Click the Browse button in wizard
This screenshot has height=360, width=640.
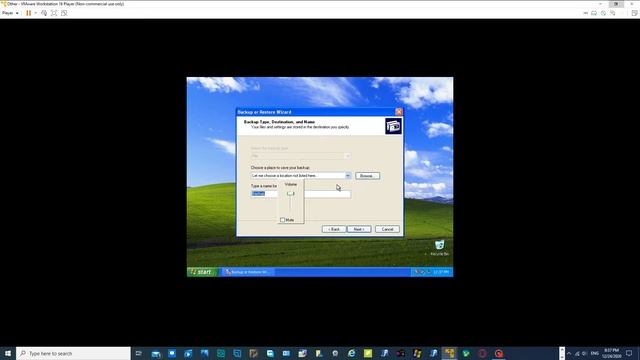[367, 176]
